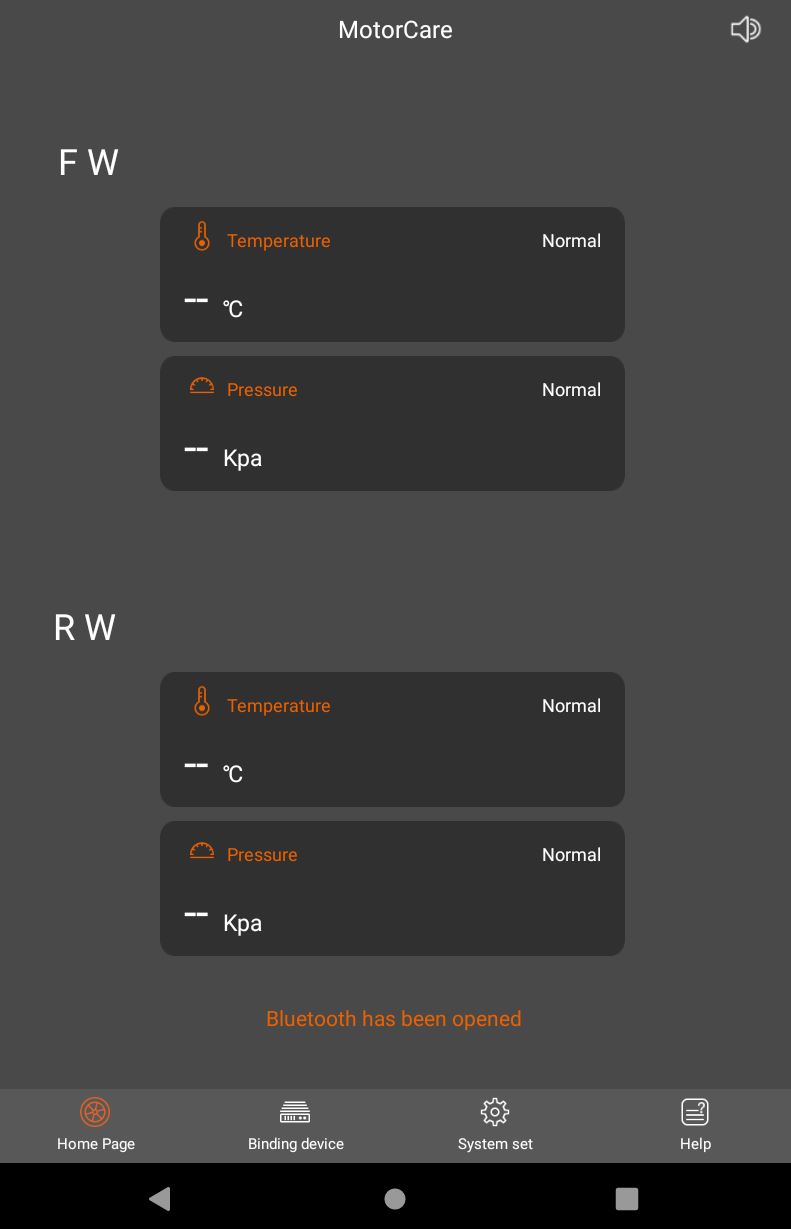Tap the rear wheel thermometer icon
The height and width of the screenshot is (1229, 791).
202,702
